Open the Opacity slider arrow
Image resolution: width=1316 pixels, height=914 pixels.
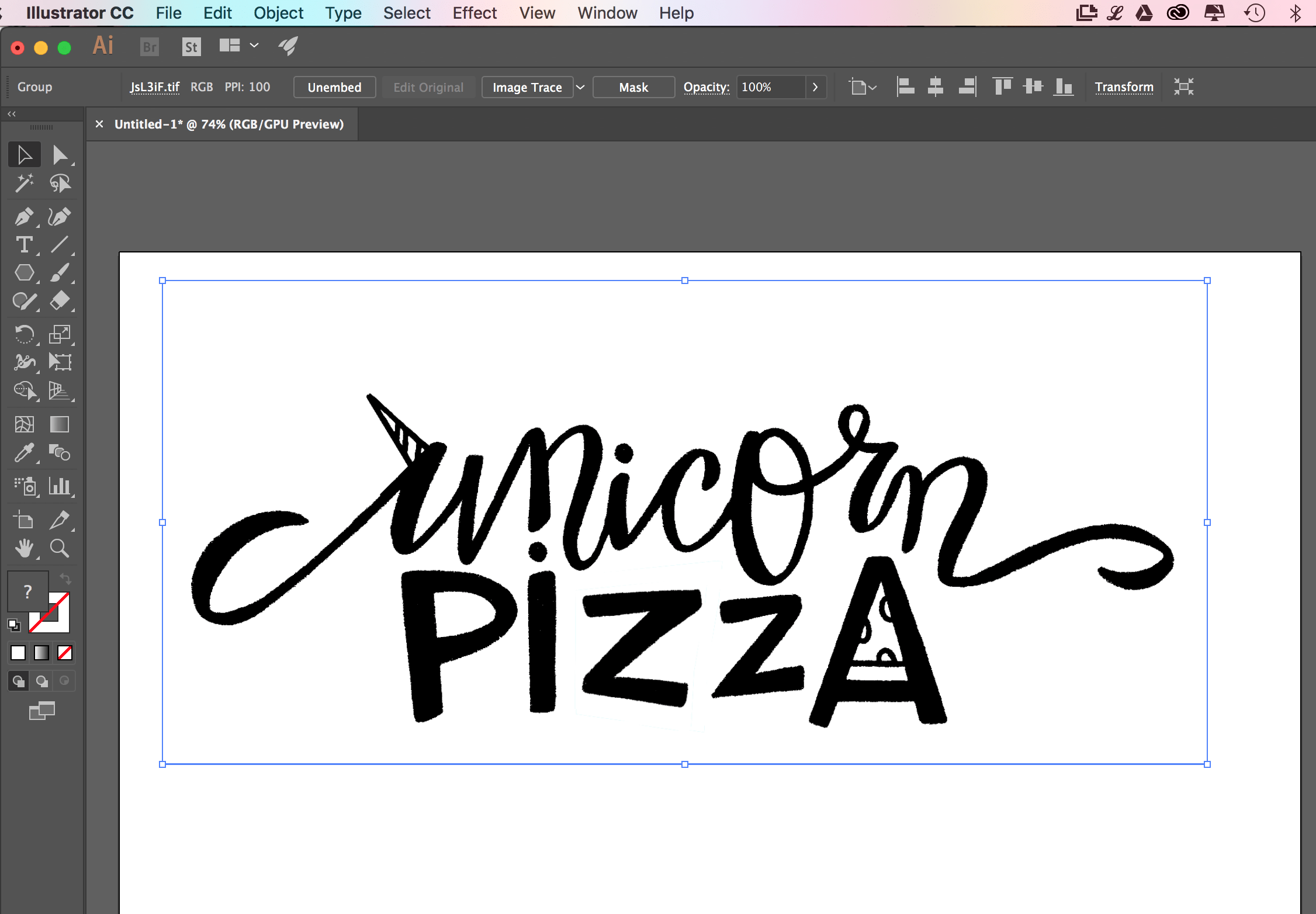click(815, 87)
